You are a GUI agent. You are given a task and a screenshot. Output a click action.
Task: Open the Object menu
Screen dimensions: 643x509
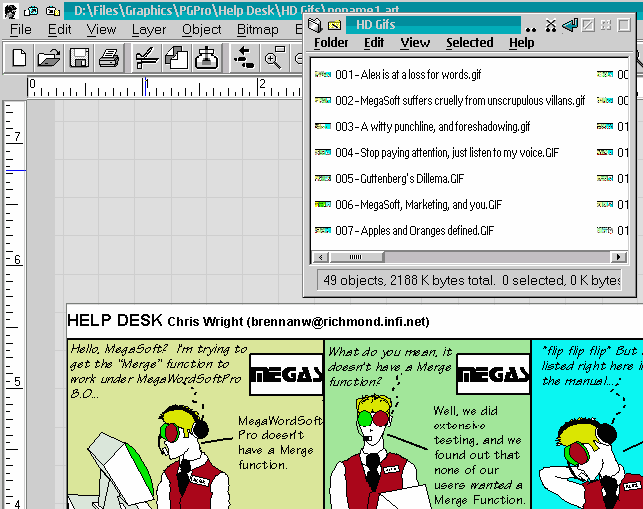(201, 30)
